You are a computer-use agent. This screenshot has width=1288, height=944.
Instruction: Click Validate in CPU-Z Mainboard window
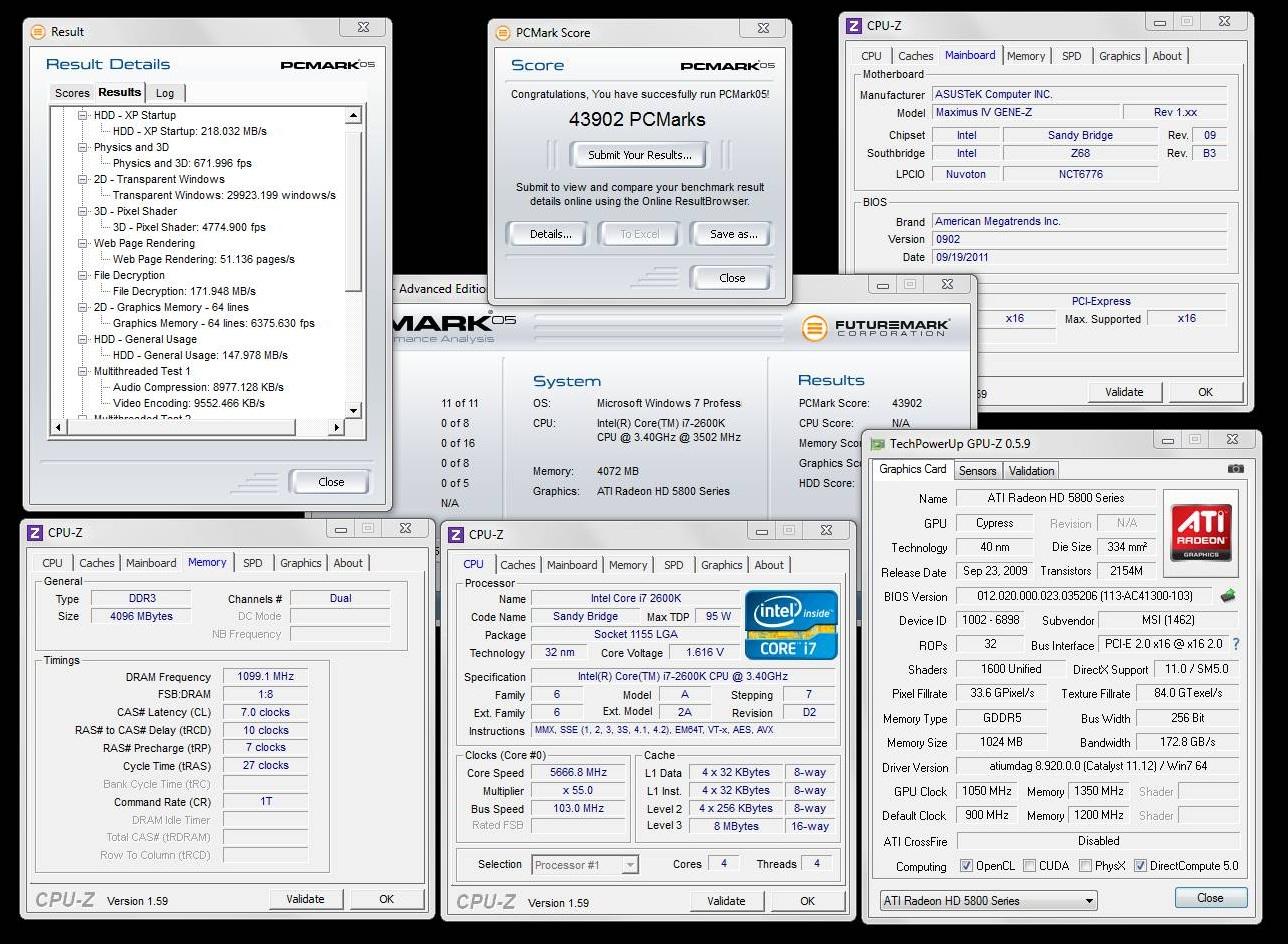[1124, 392]
